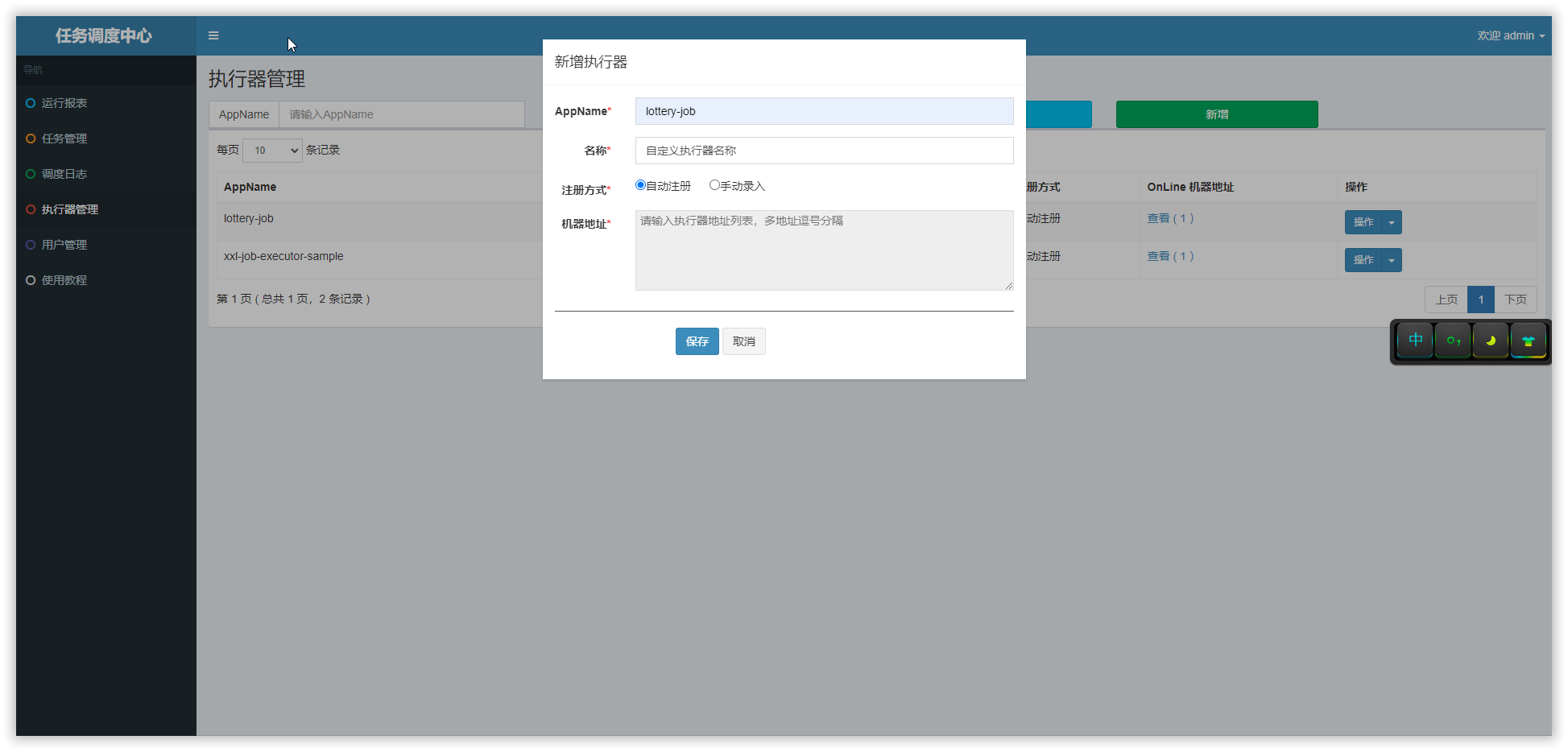Select the 自动注册 radio button

pyautogui.click(x=640, y=185)
